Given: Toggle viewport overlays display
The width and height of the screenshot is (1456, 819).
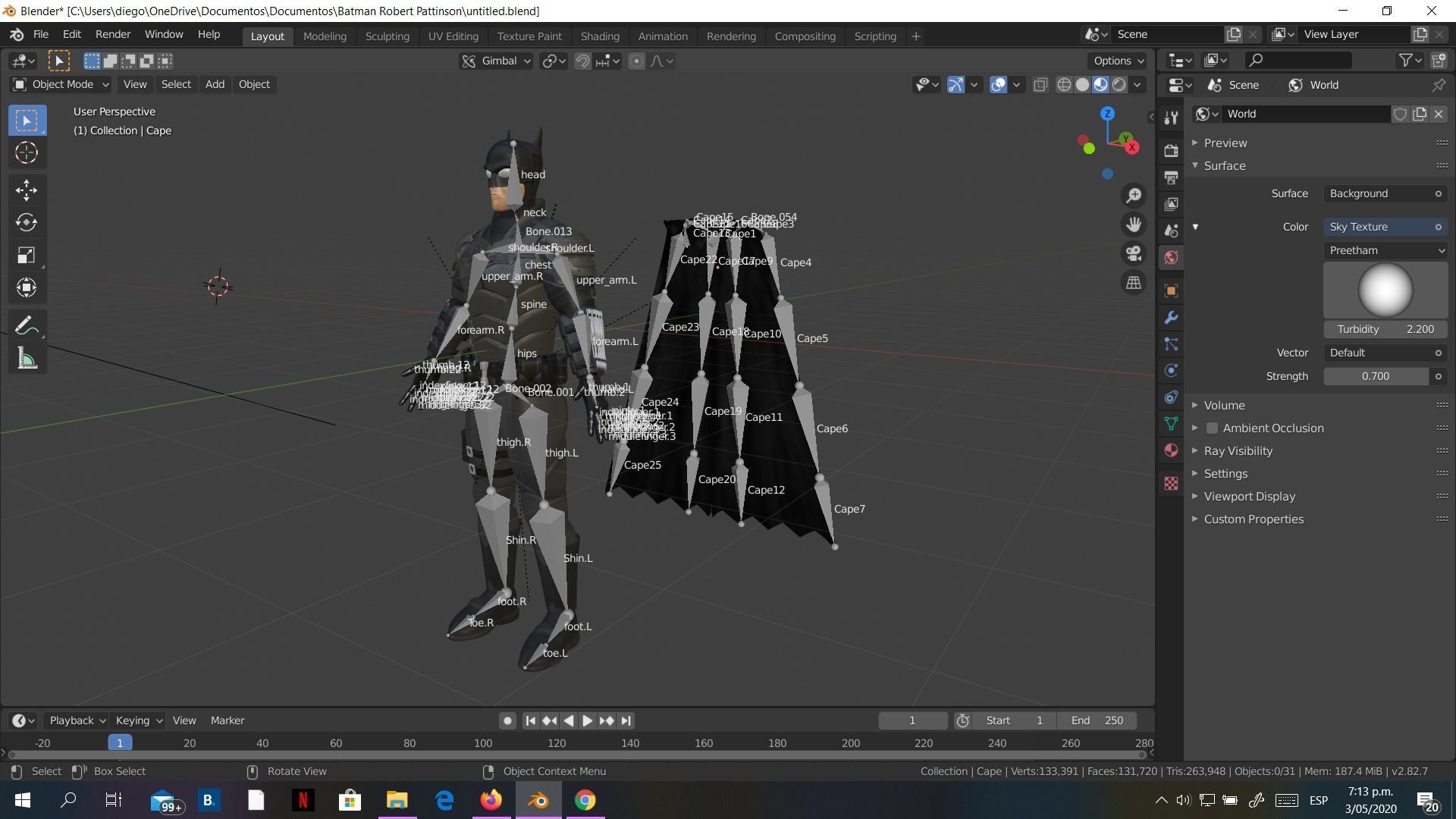Looking at the screenshot, I should pos(998,85).
